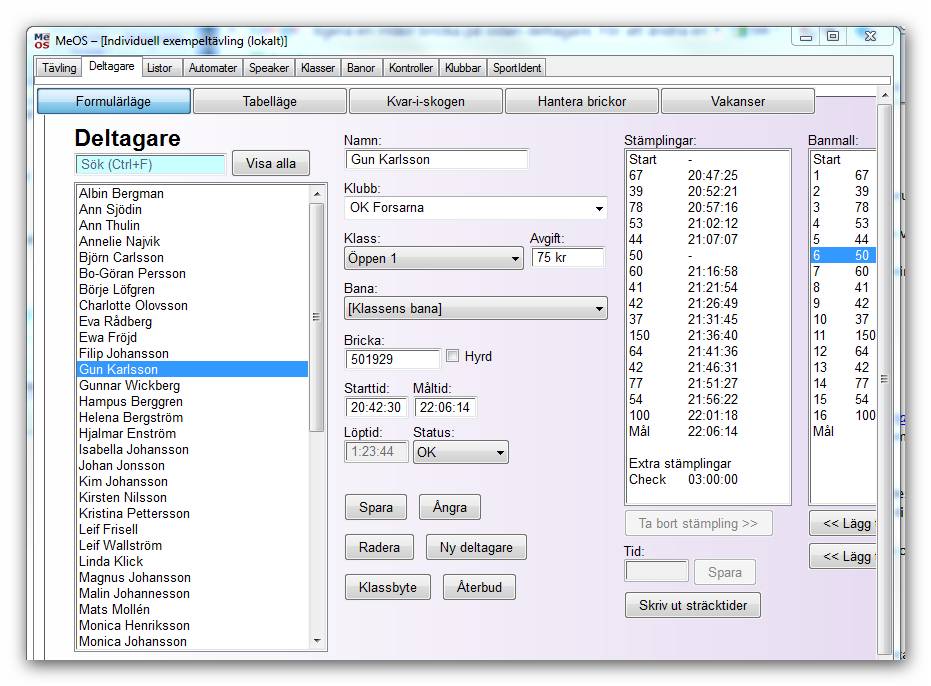Switch to the Tävling tab
The width and height of the screenshot is (931, 686).
(x=59, y=68)
